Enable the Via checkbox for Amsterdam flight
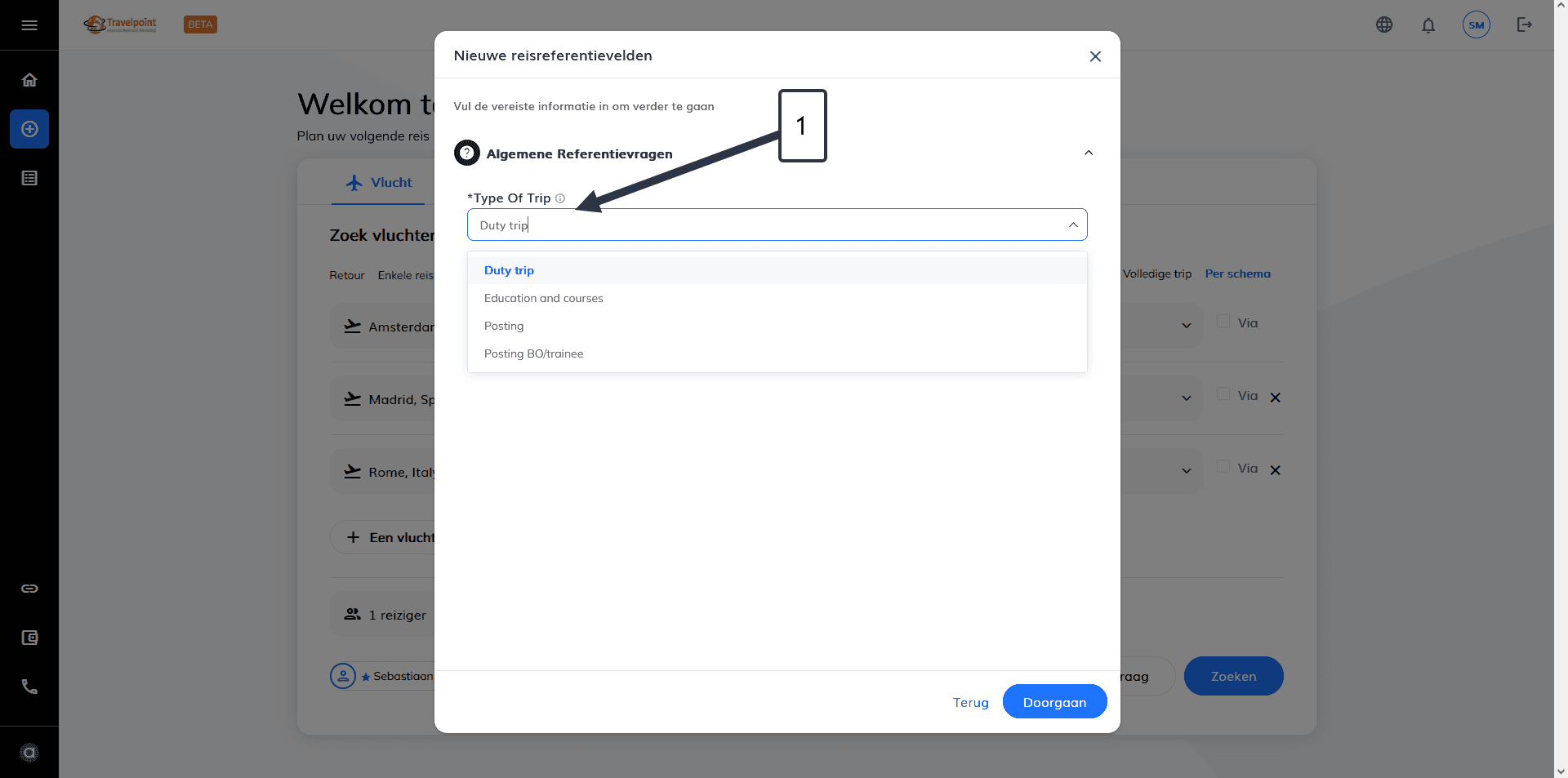 point(1223,322)
